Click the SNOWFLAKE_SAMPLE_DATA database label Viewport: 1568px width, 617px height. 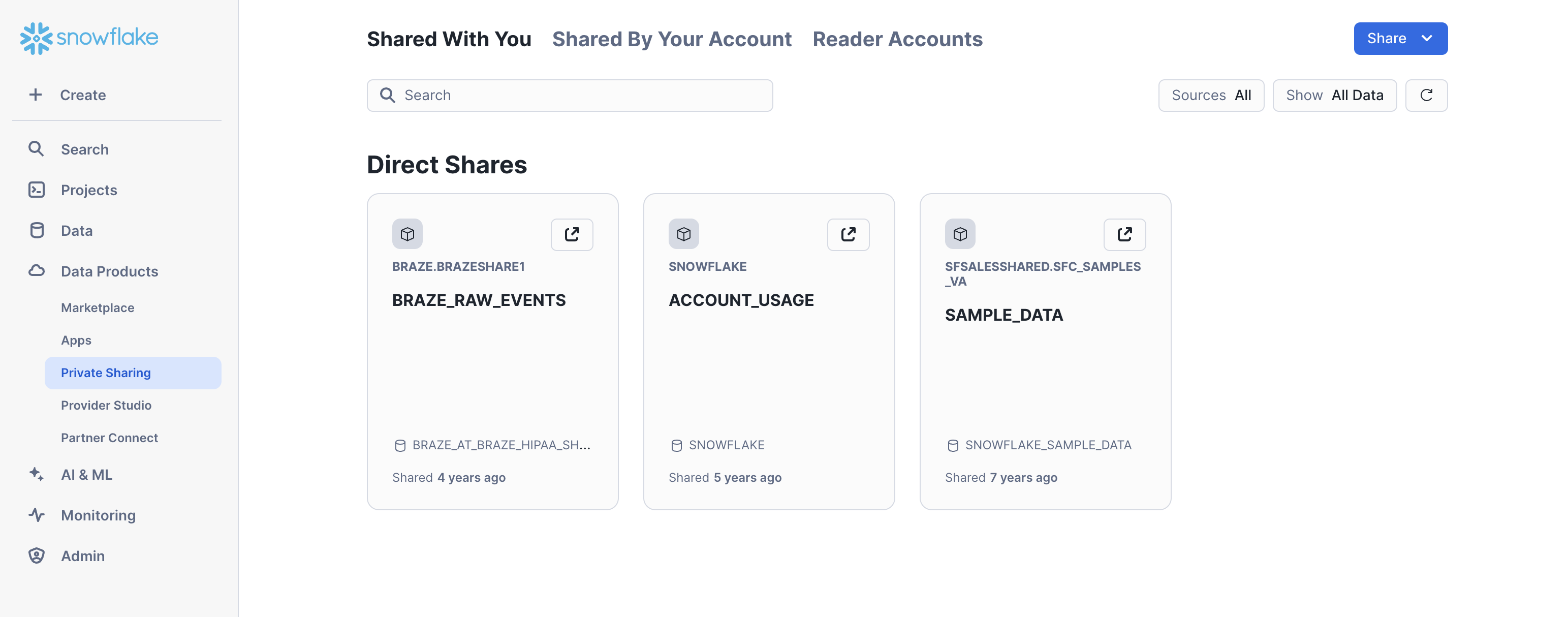[1048, 444]
